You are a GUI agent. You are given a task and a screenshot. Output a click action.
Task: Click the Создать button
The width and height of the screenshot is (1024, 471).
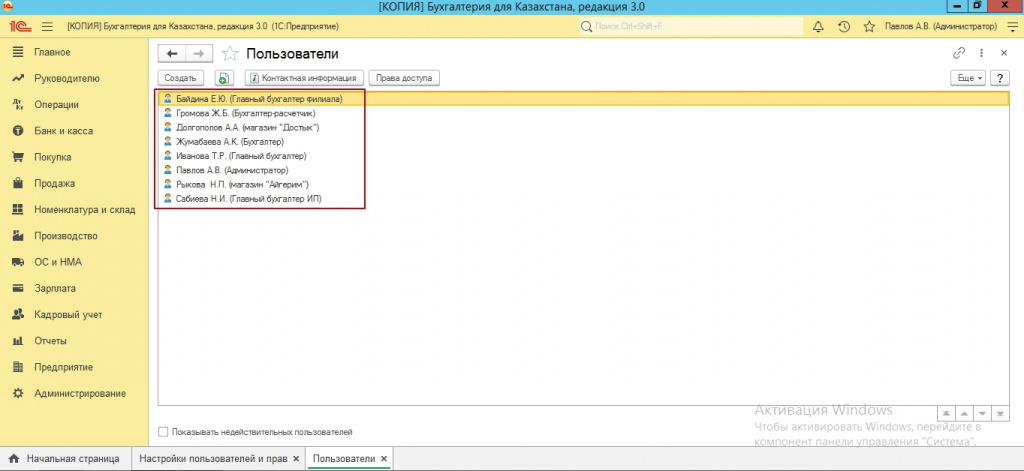tap(181, 78)
